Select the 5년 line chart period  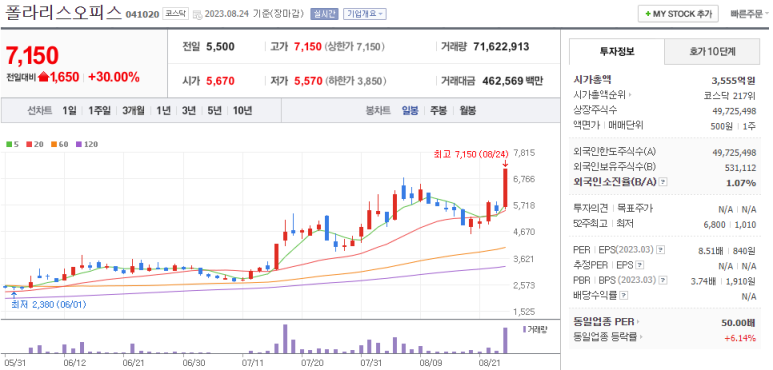[214, 110]
